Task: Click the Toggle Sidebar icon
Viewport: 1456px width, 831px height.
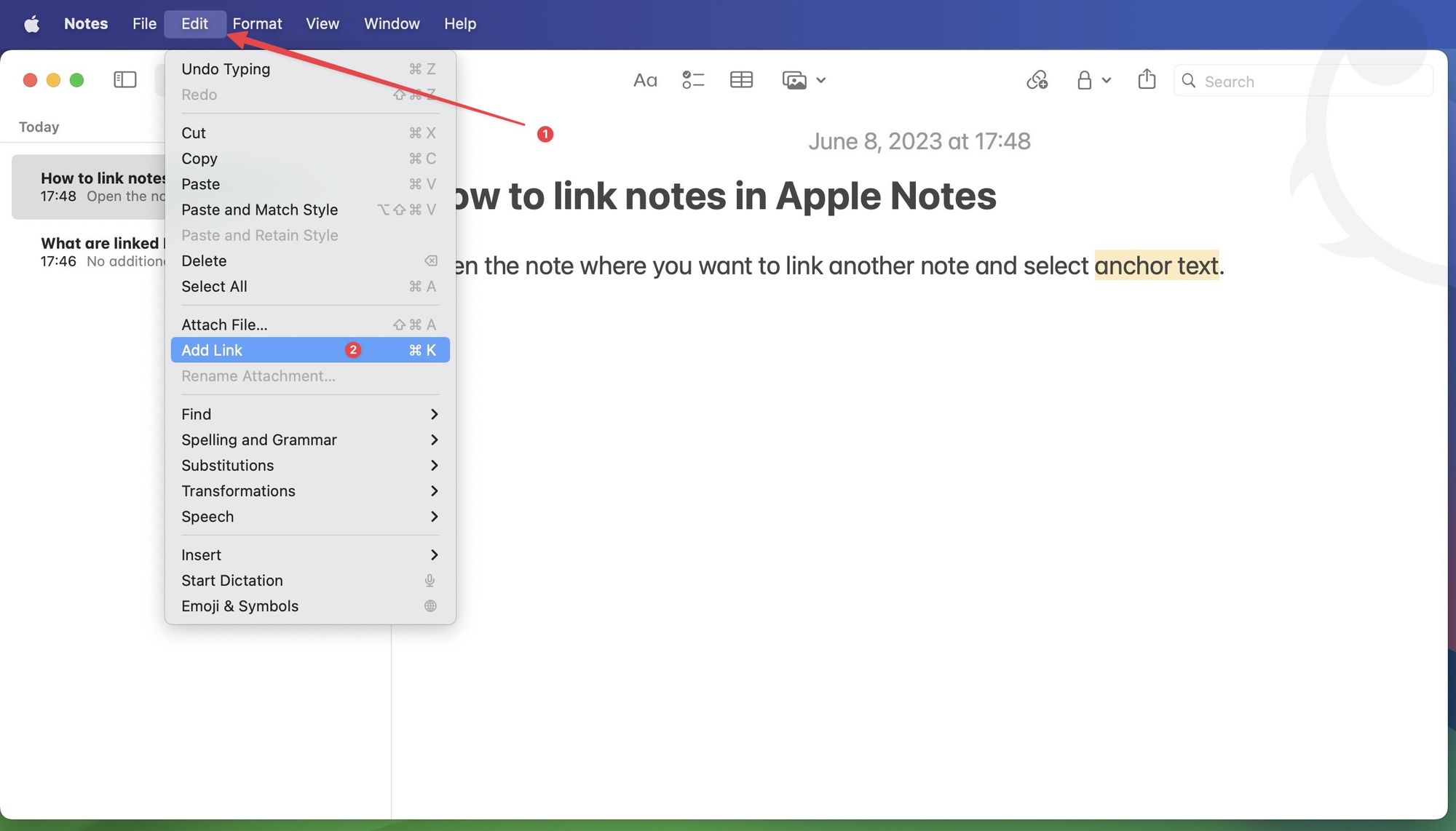Action: pos(124,79)
